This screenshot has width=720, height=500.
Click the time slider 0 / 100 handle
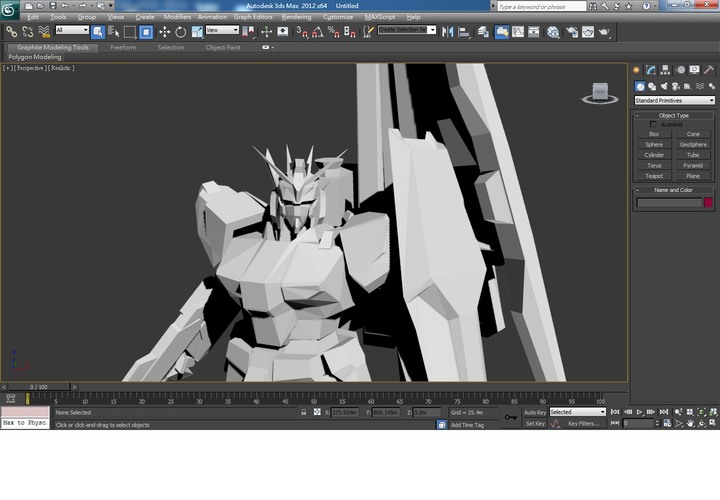tap(39, 387)
